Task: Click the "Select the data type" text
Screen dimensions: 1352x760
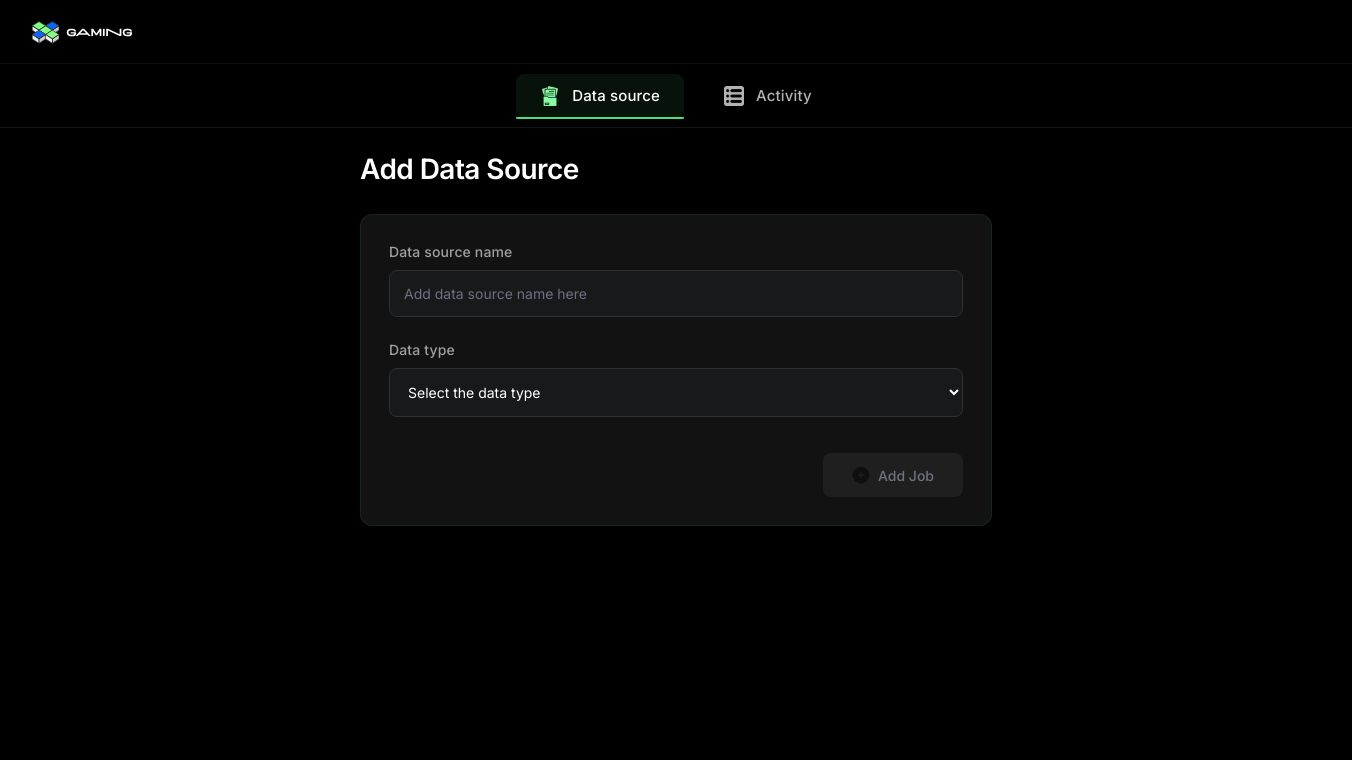Action: click(x=474, y=393)
